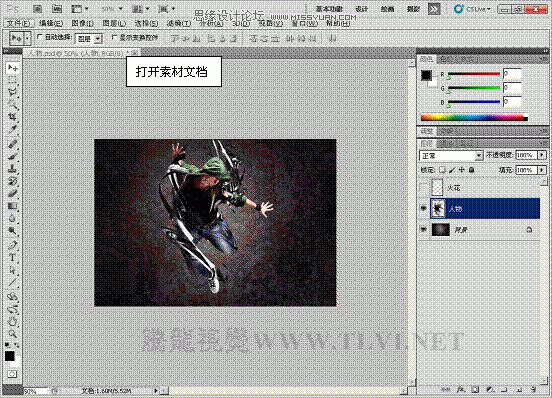Screen dimensions: 552x398
Task: Open the 文件(F) menu
Action: 18,24
